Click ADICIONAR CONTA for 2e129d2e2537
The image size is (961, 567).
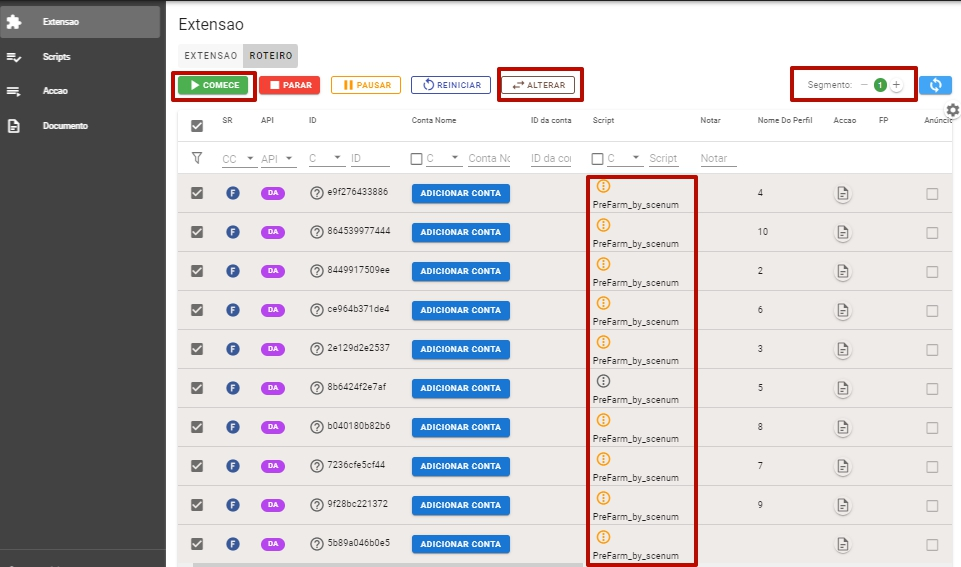(x=460, y=349)
